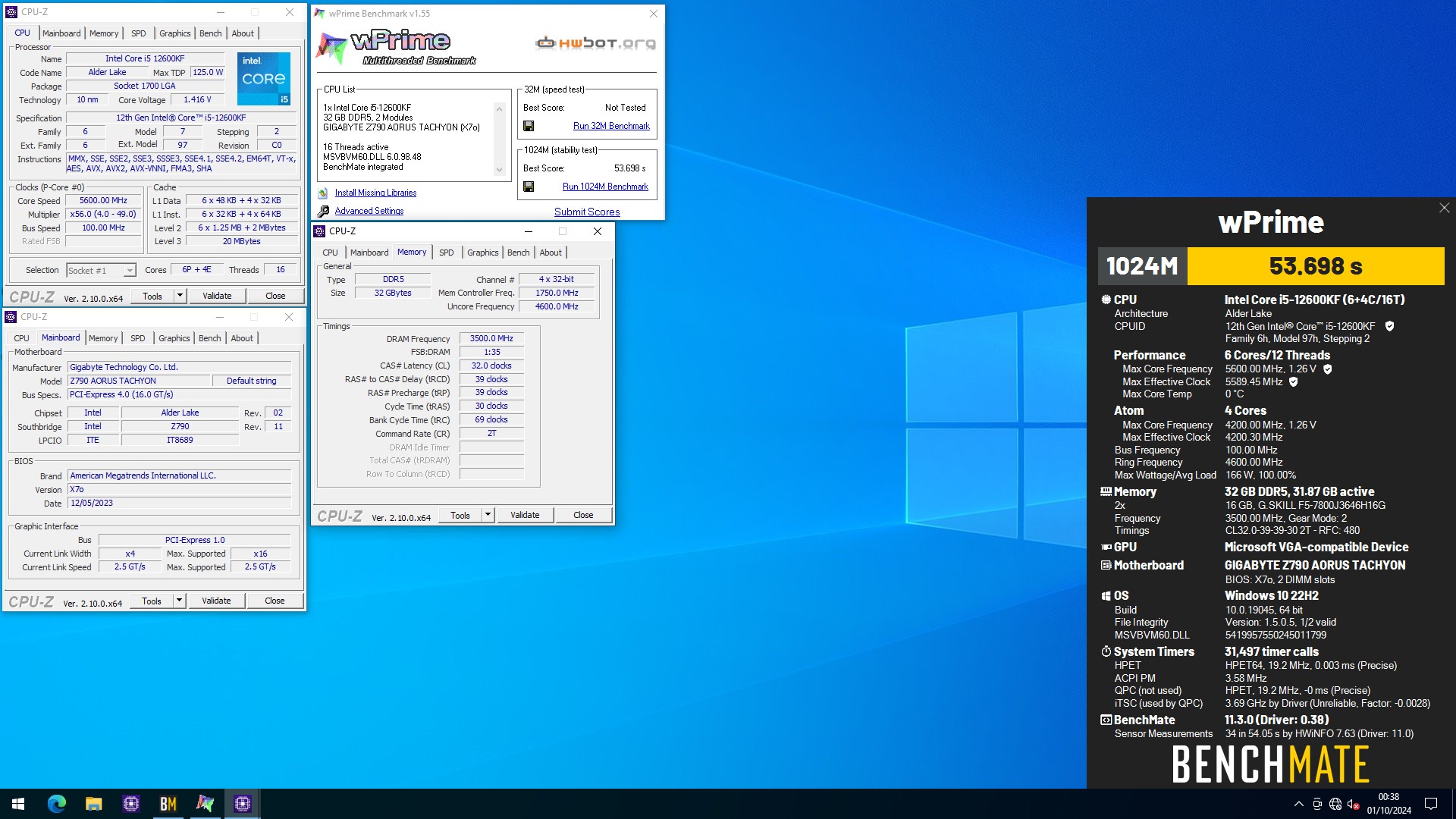
Task: Click the network globe icon in the tray
Action: (1335, 805)
